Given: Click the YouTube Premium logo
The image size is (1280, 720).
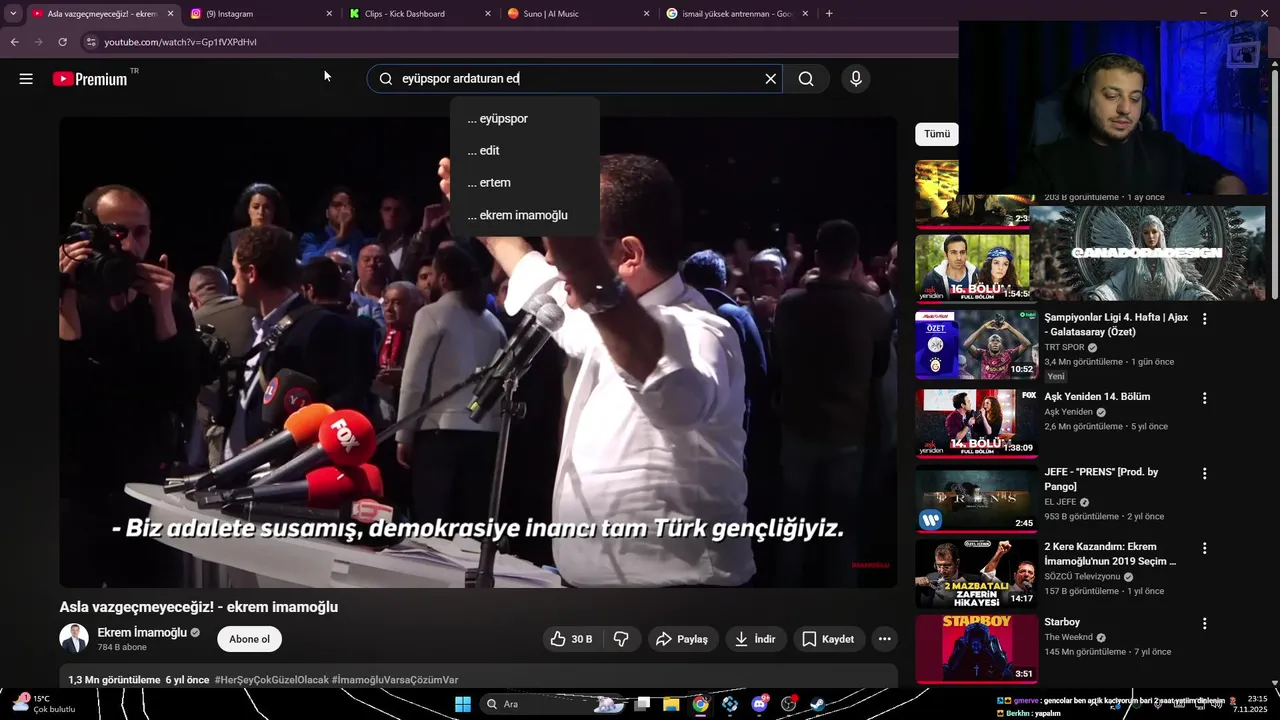Looking at the screenshot, I should (x=90, y=79).
